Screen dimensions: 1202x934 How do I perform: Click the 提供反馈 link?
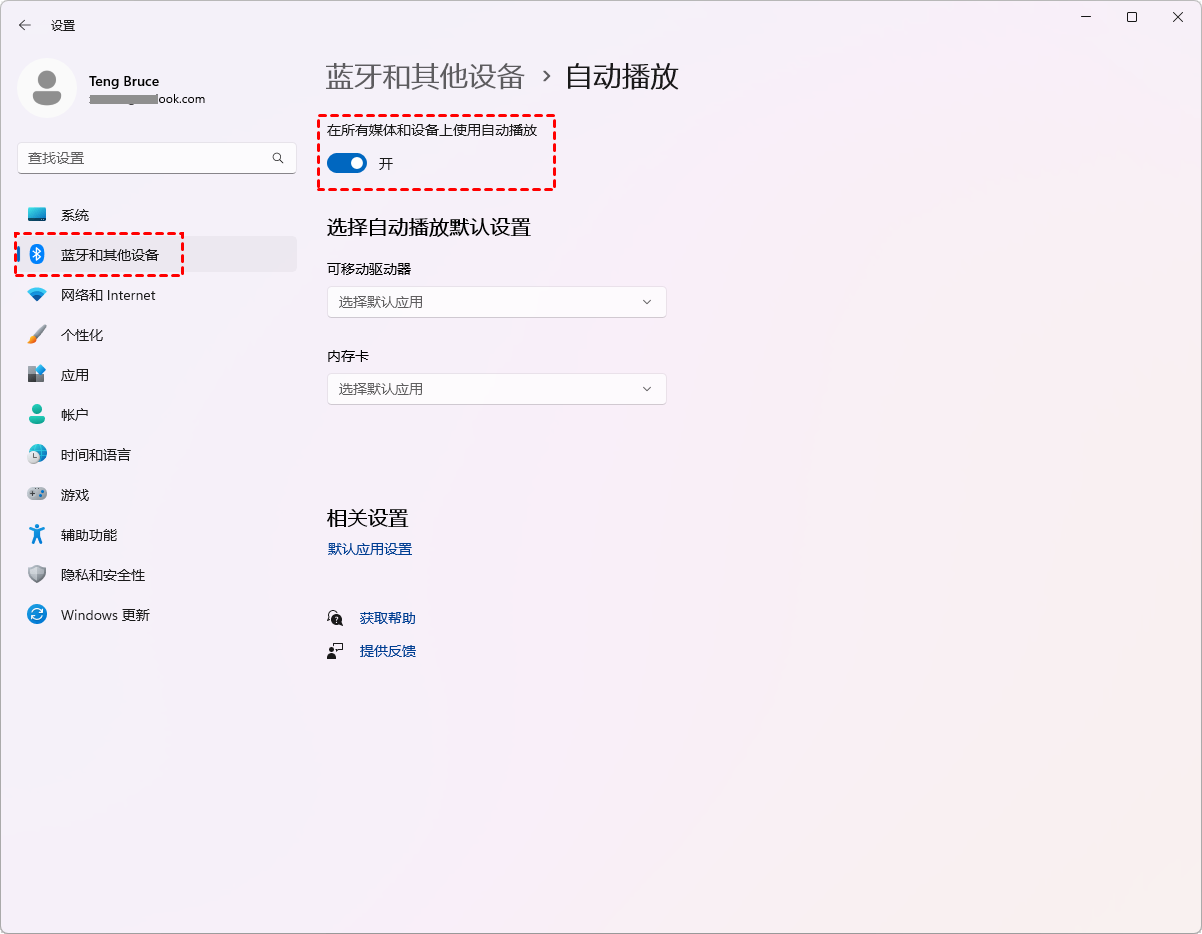pyautogui.click(x=387, y=651)
